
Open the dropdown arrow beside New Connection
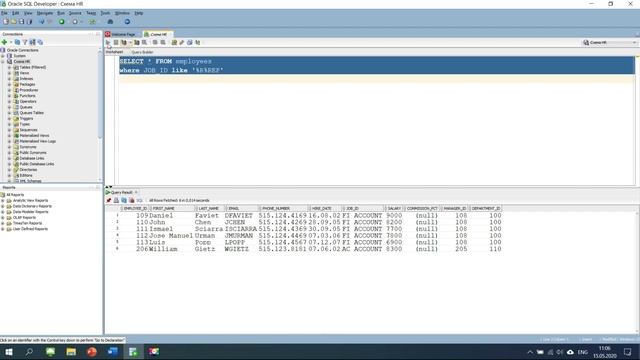11,42
